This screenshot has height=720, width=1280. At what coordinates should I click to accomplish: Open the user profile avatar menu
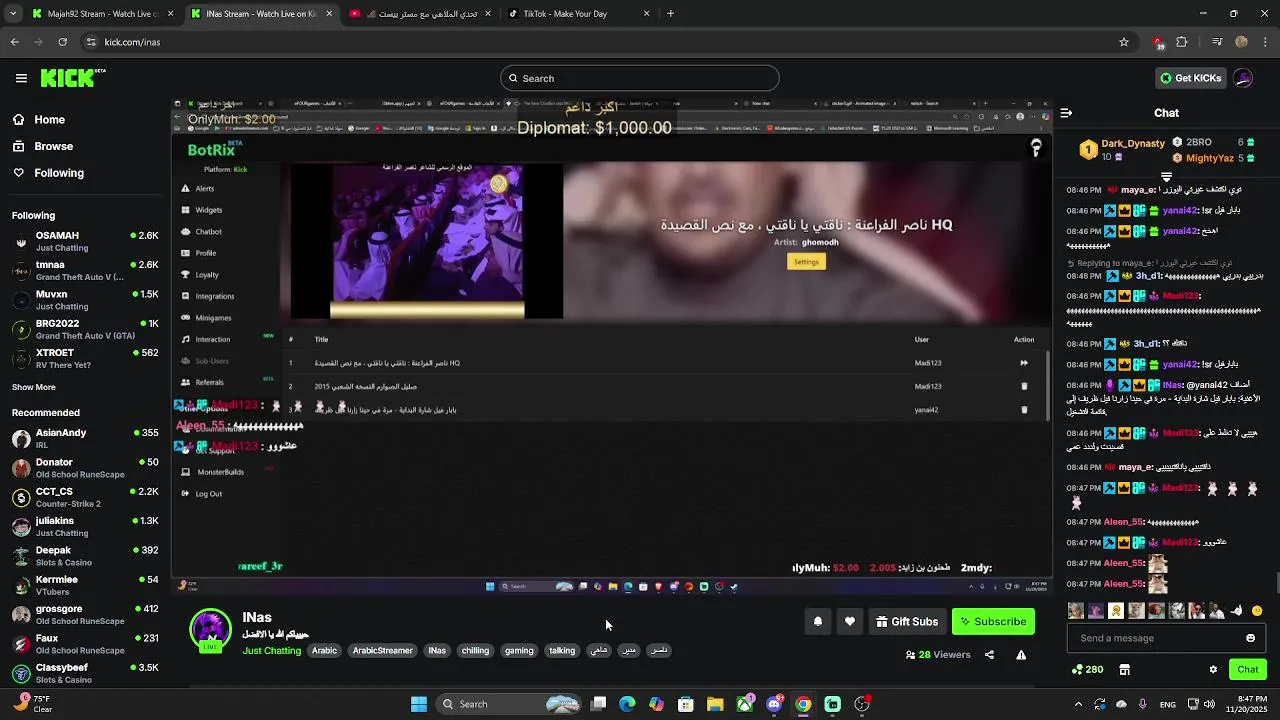coord(1243,78)
